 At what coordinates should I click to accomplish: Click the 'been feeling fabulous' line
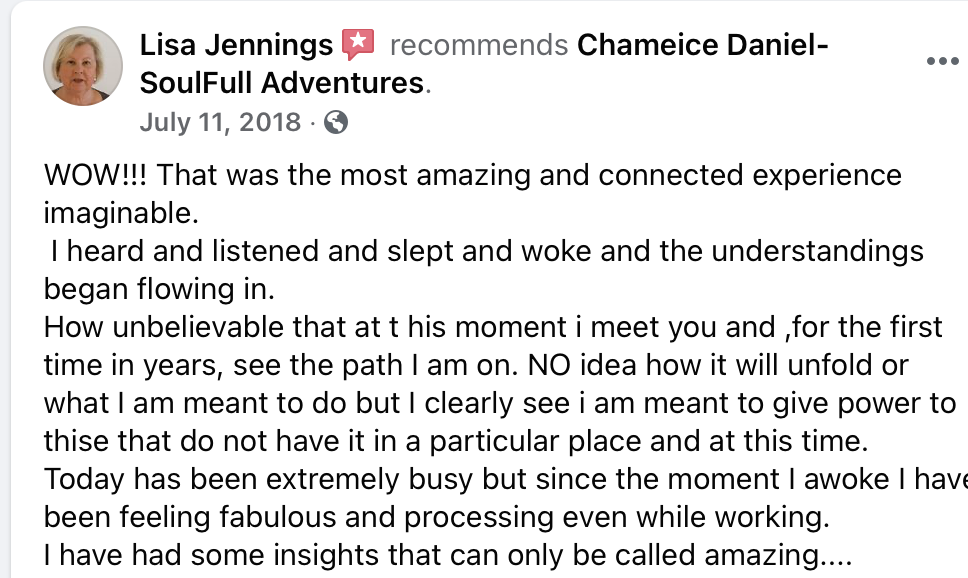(x=436, y=517)
